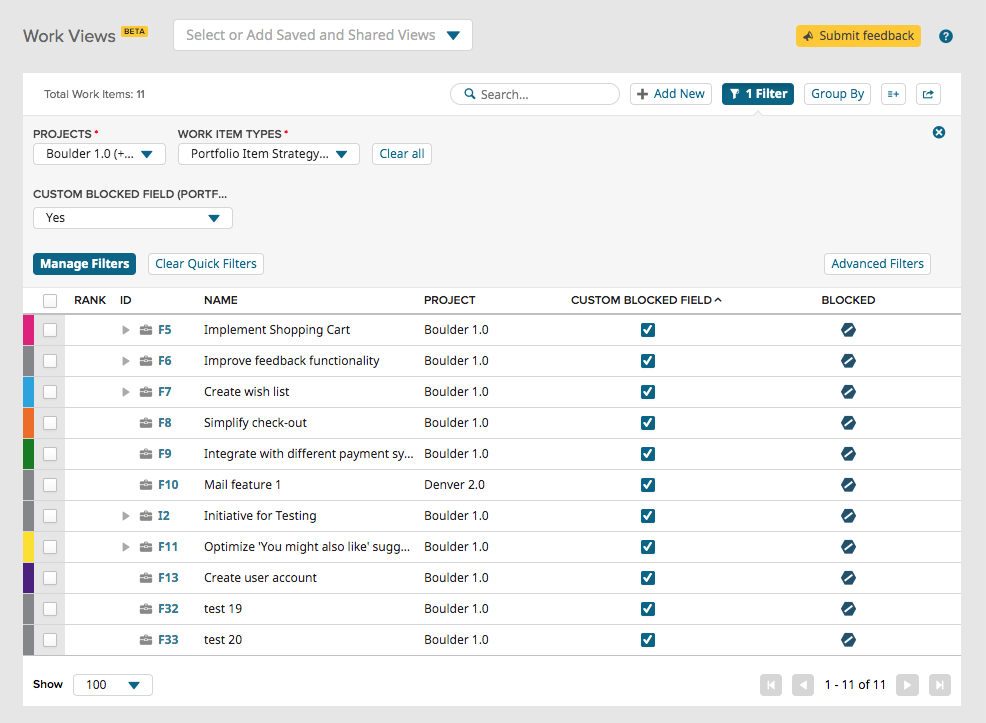Select the row checkbox for F7
This screenshot has width=986, height=723.
[50, 392]
